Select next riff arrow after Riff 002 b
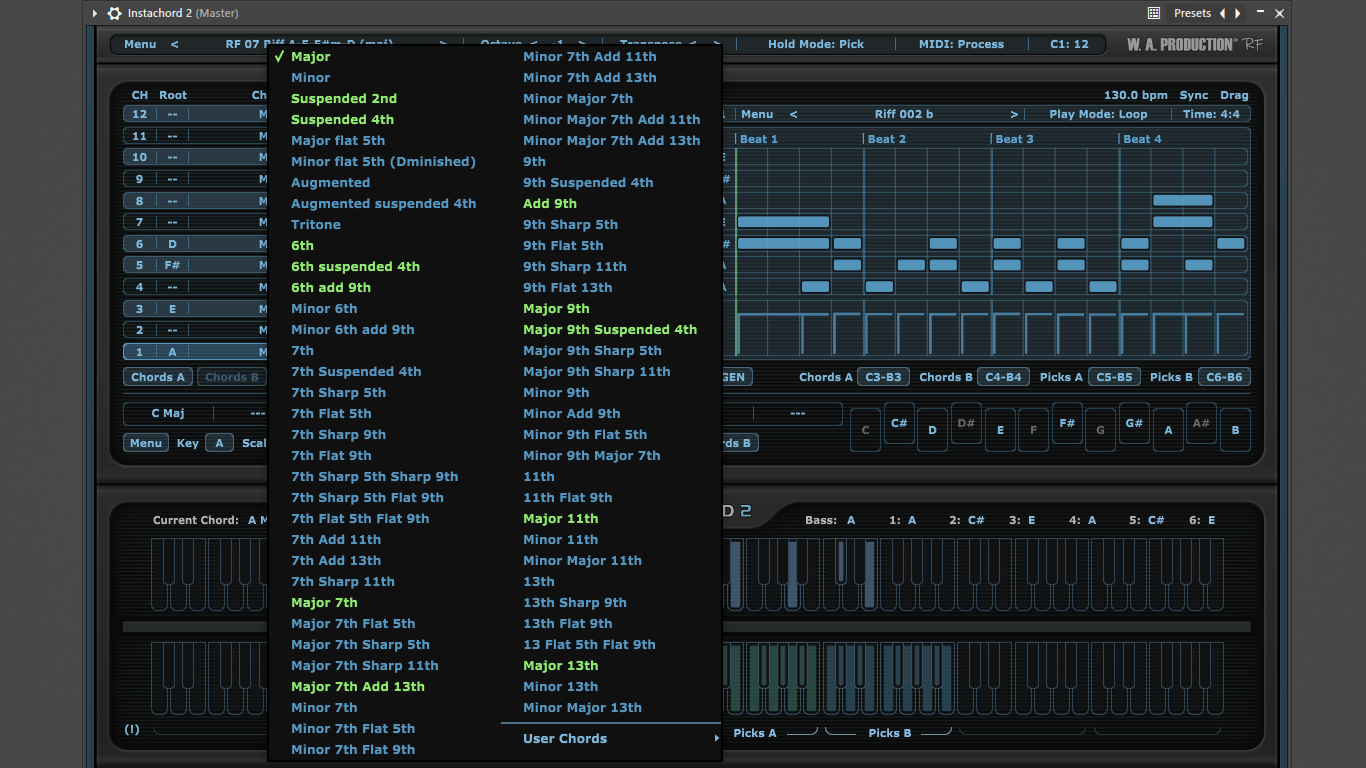The height and width of the screenshot is (768, 1366). (x=1014, y=114)
